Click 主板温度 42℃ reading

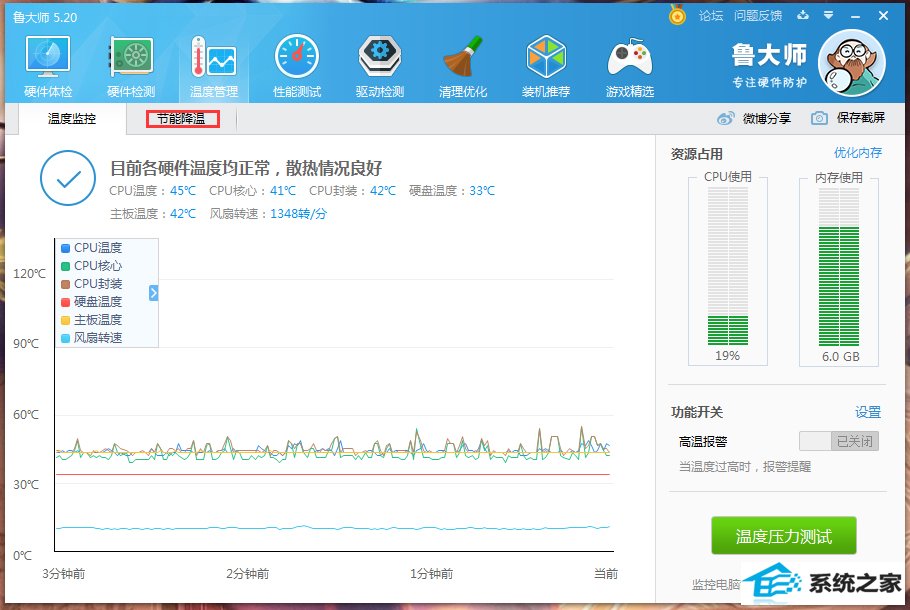coord(153,214)
